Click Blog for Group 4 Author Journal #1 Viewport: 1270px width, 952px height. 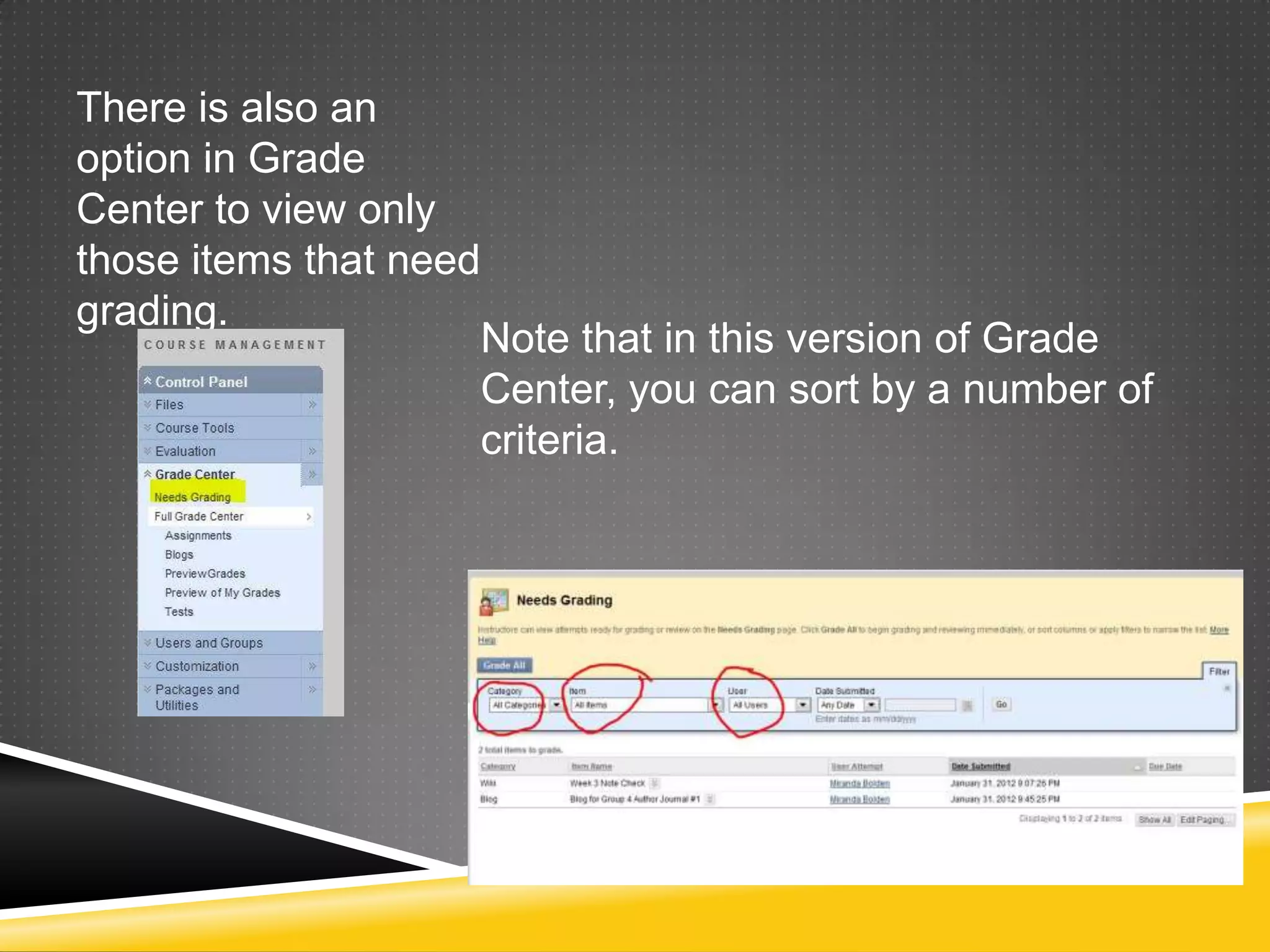tap(635, 800)
